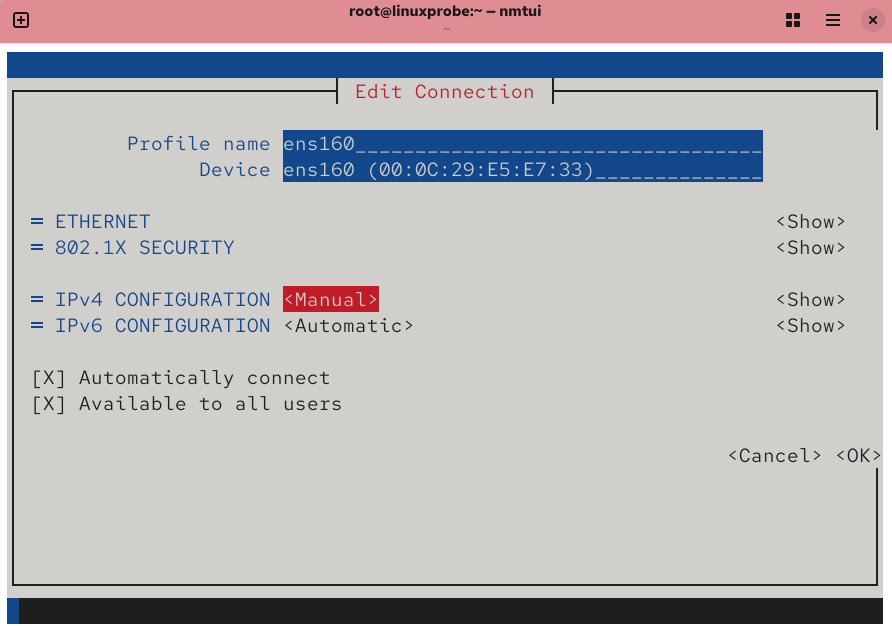Show the IPv6 CONFIGURATION details
892x626 pixels.
pyautogui.click(x=810, y=326)
